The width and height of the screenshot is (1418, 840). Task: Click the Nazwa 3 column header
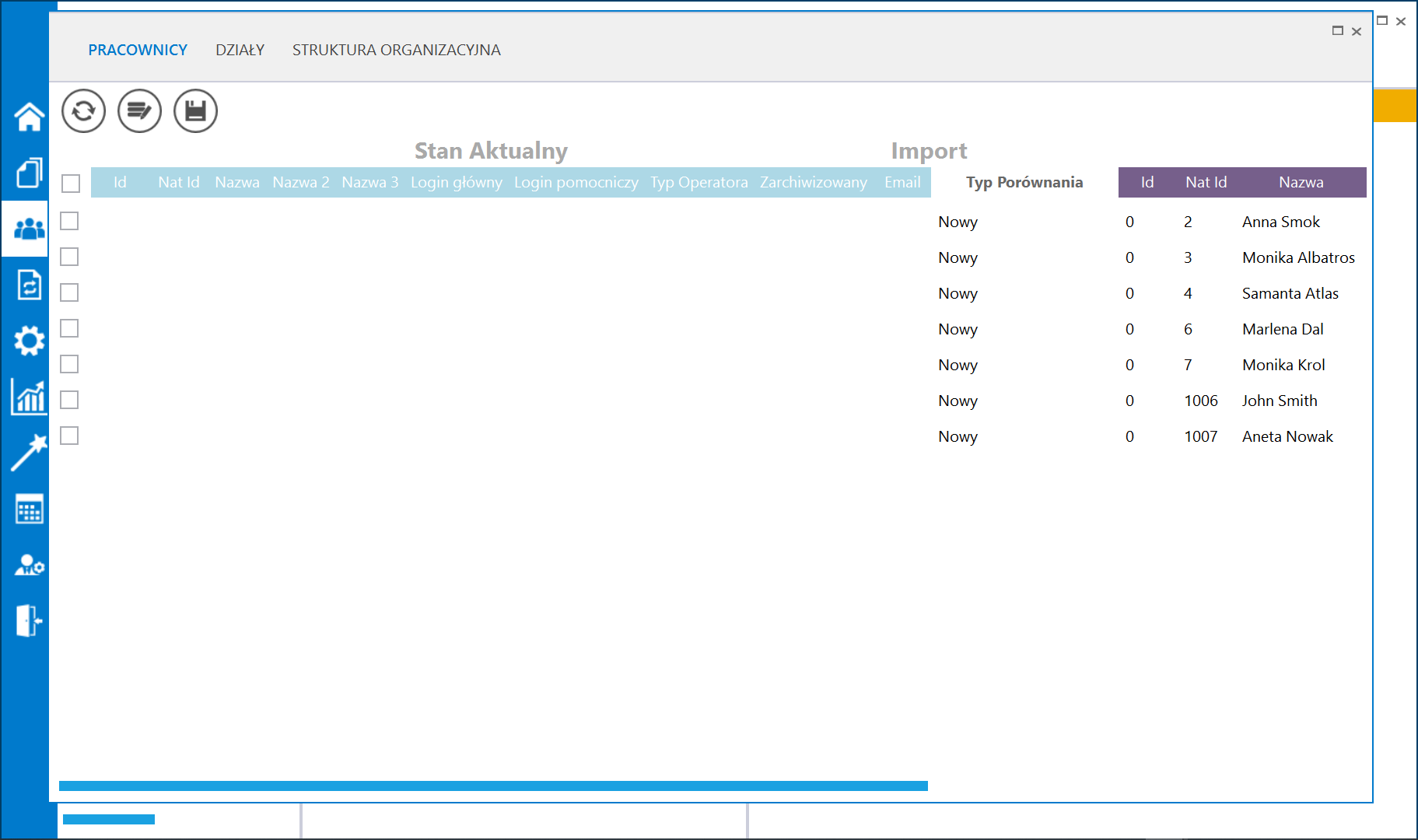pos(370,182)
